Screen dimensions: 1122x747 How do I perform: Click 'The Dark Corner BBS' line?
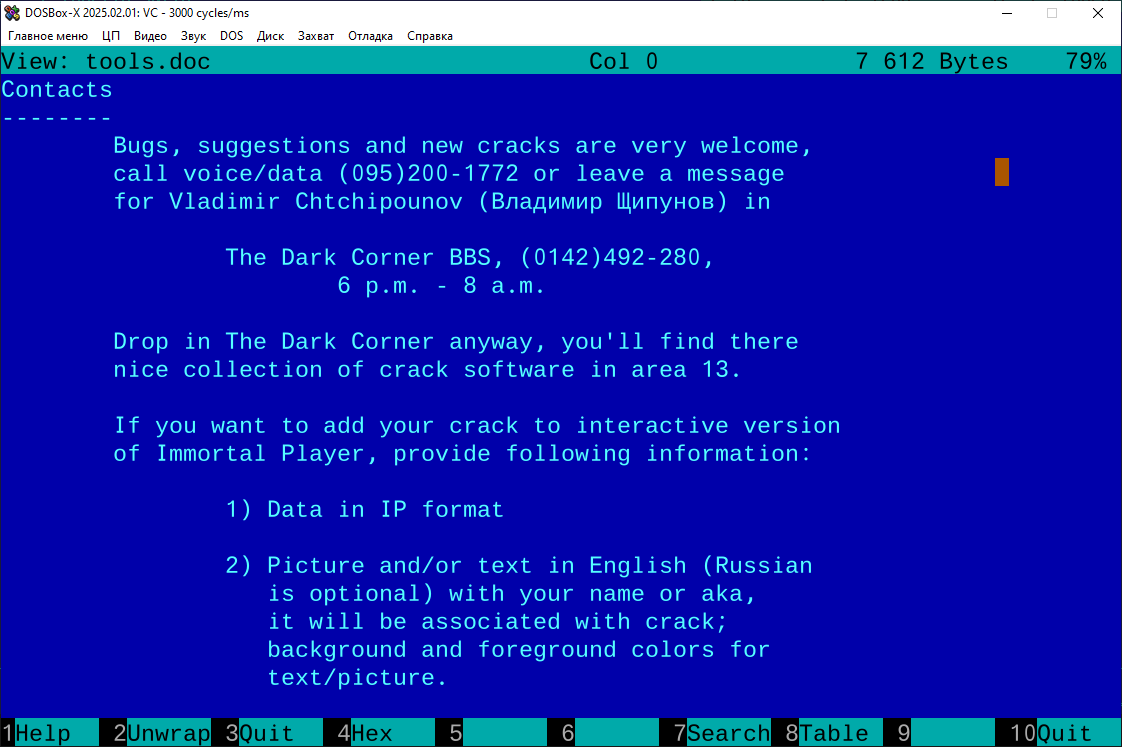pyautogui.click(x=470, y=258)
